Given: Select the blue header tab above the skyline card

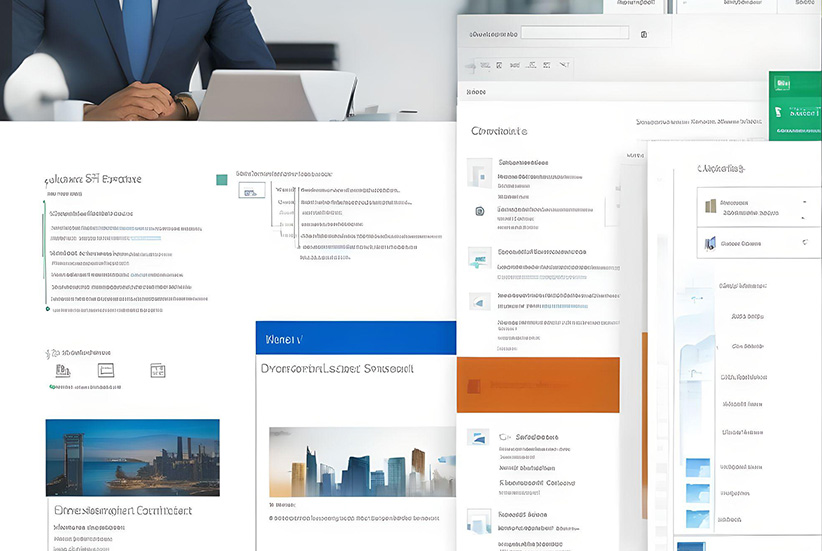Looking at the screenshot, I should click(x=355, y=340).
